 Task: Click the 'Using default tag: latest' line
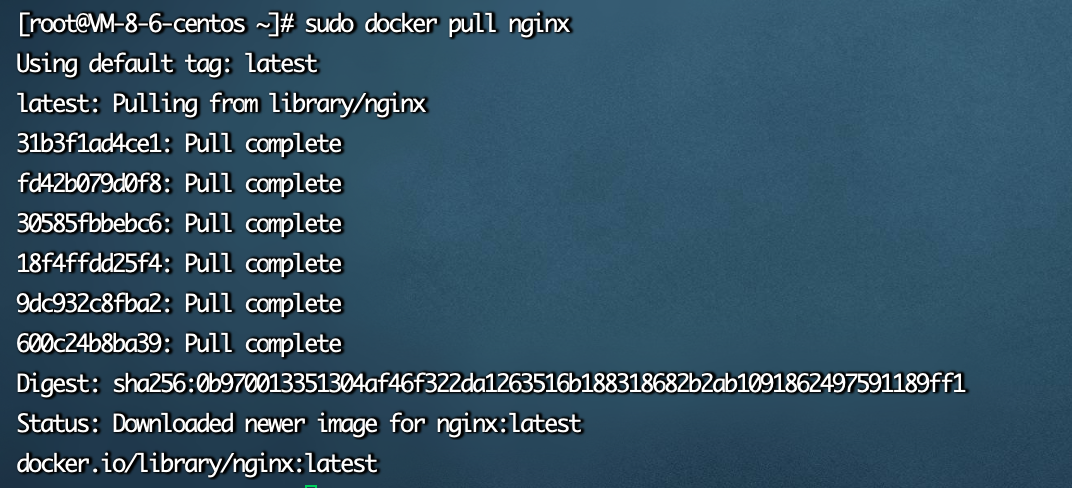coord(168,64)
